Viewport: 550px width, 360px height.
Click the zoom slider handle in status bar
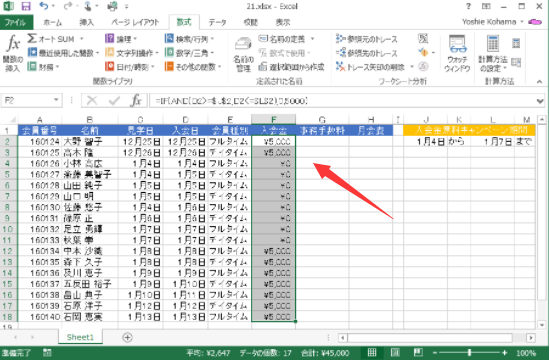point(469,353)
